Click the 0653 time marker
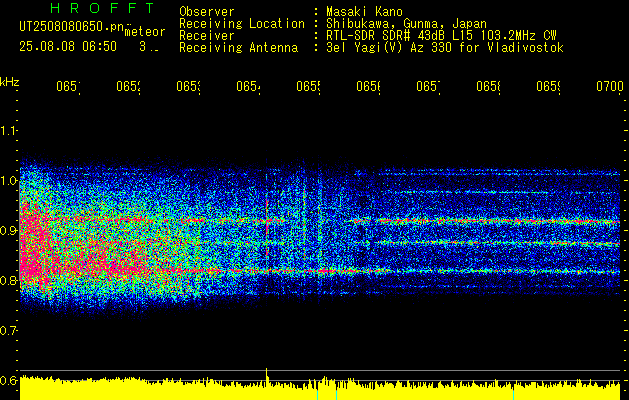This screenshot has height=400, width=629. point(189,86)
